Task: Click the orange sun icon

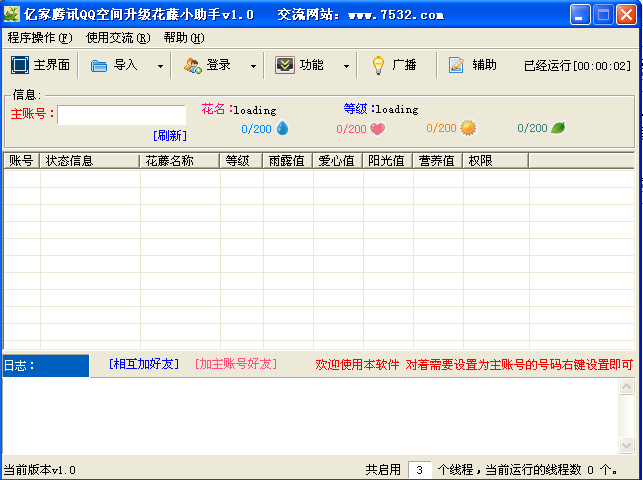Action: click(468, 128)
